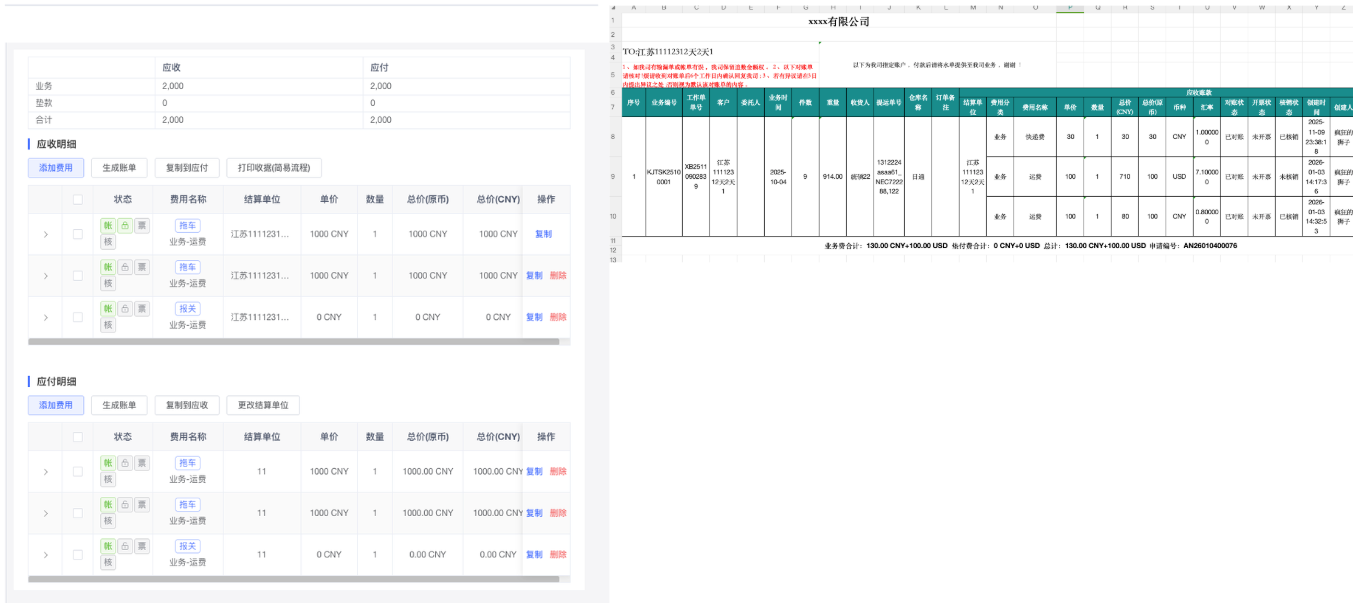Viewport: 1353px width, 603px height.
Task: Expand the first row in 应收明细 table
Action: click(x=46, y=234)
